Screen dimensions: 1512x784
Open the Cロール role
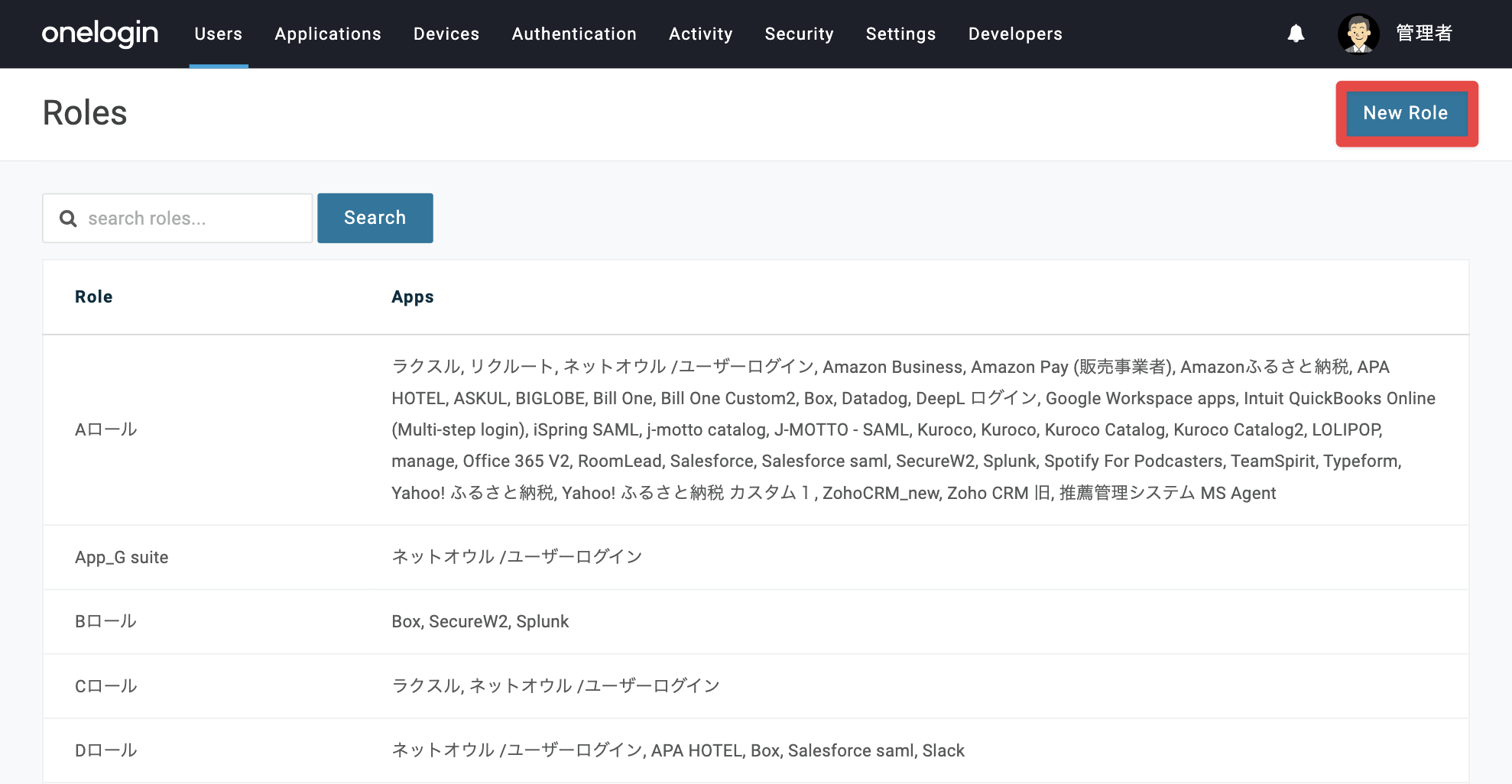pyautogui.click(x=106, y=686)
